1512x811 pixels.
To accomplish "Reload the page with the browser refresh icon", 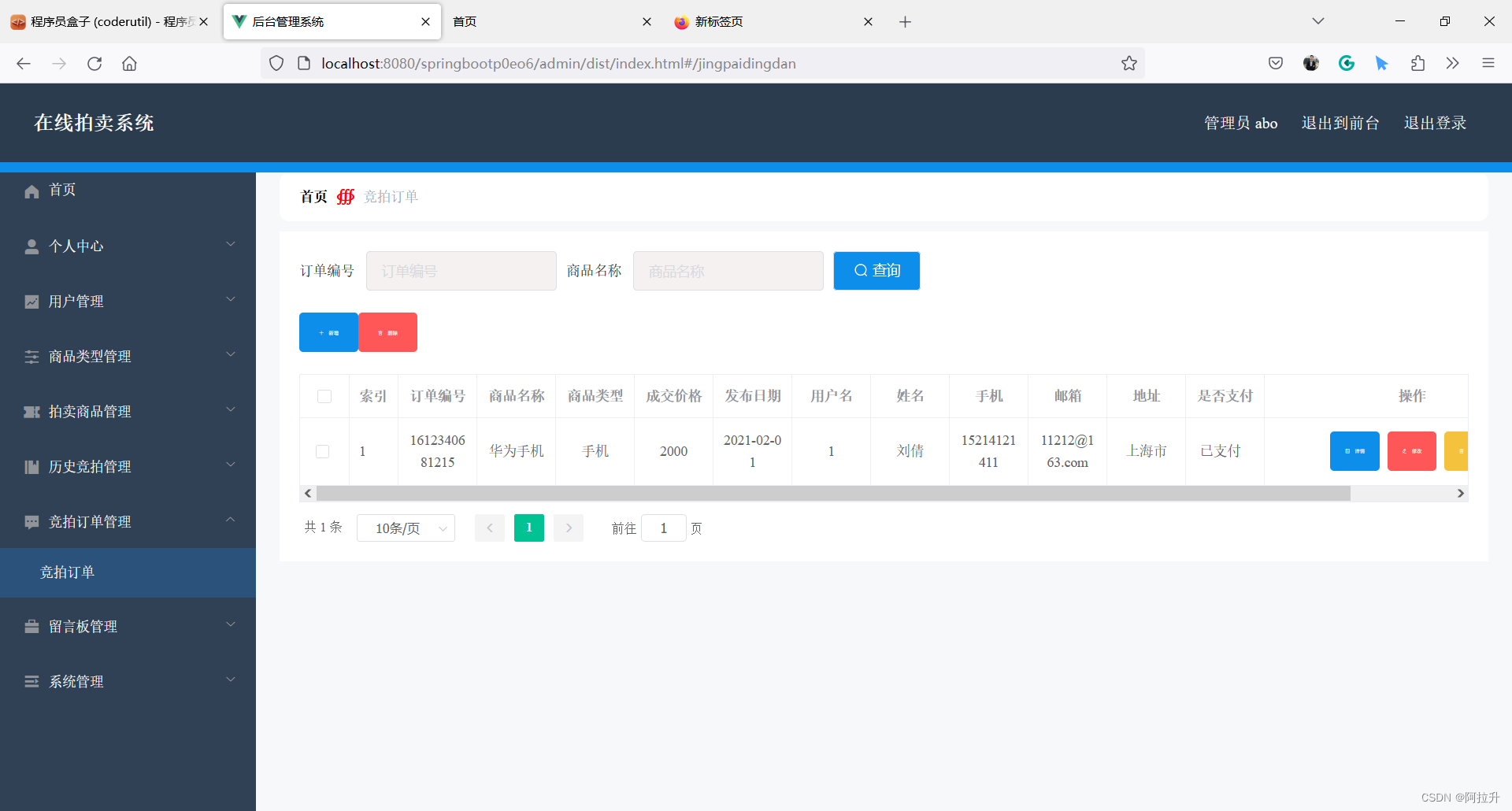I will pyautogui.click(x=94, y=64).
